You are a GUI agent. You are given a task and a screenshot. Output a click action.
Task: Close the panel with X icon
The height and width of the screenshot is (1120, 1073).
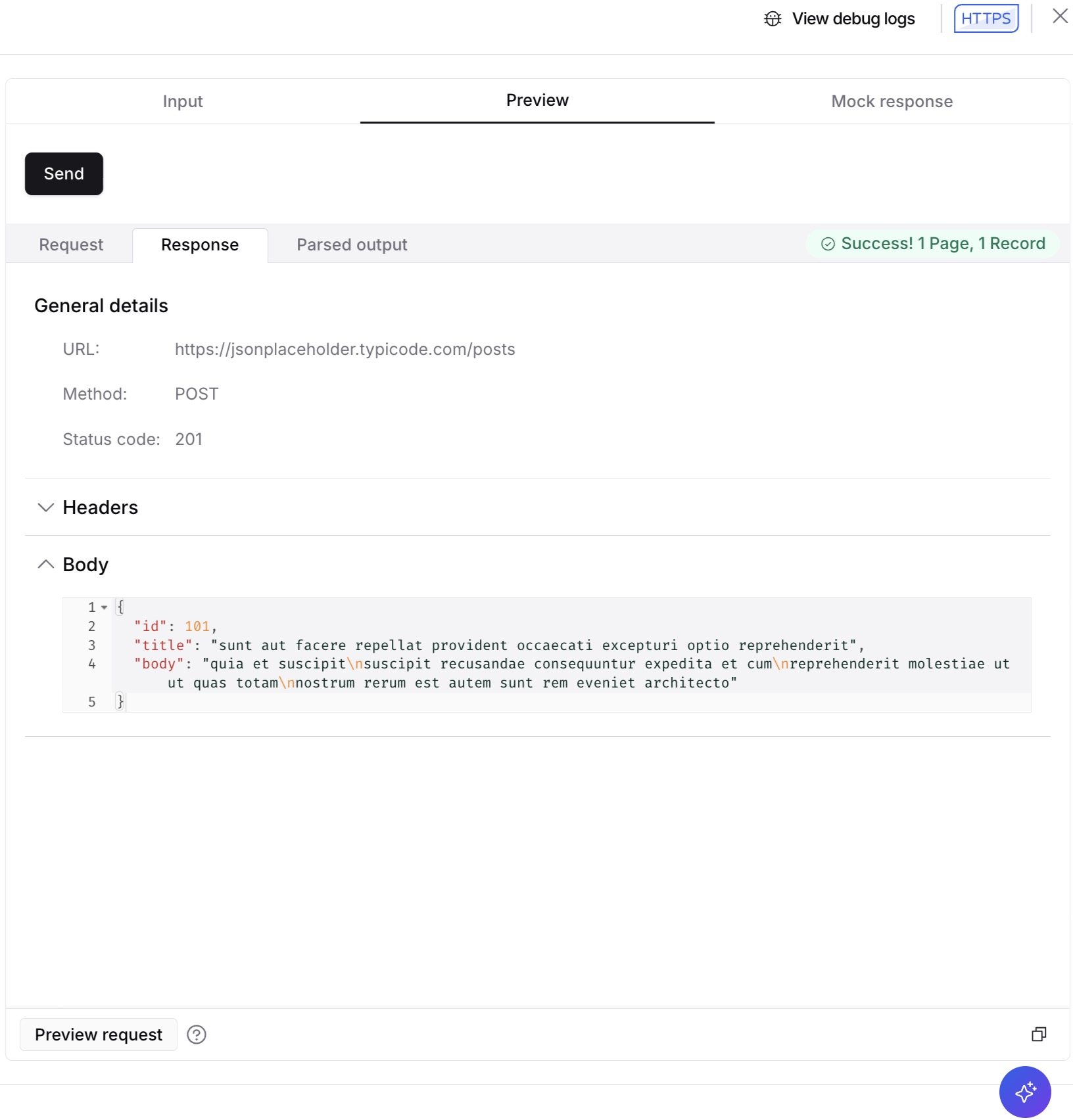tap(1060, 16)
